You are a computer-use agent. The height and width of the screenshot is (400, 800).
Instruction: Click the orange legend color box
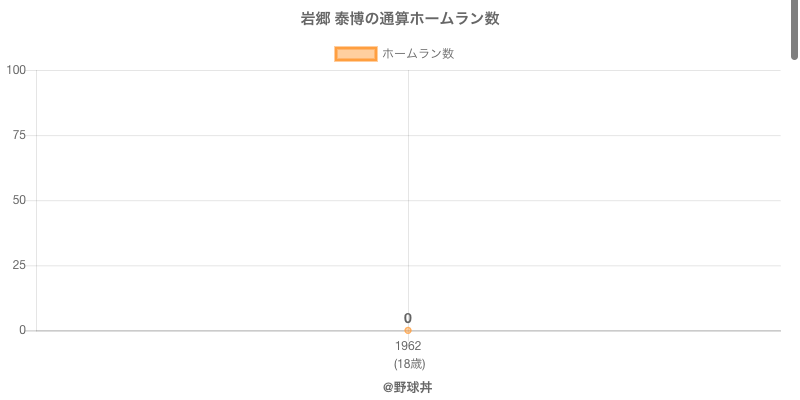[x=355, y=54]
